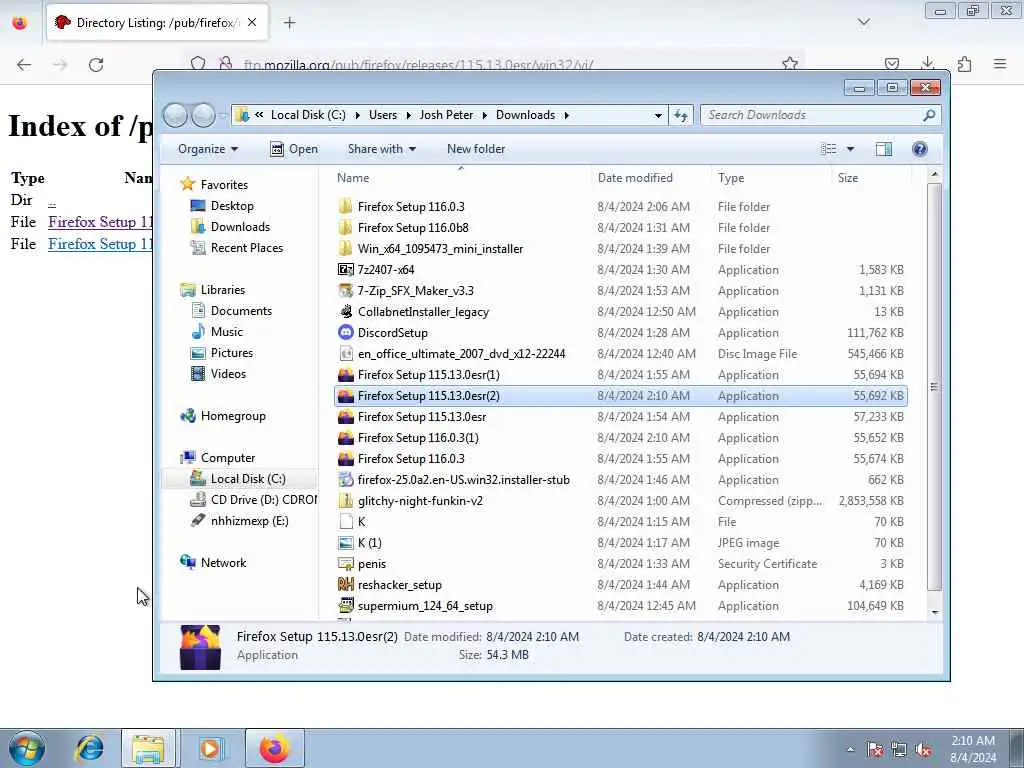Select Documents library
The width and height of the screenshot is (1024, 768).
pos(231,311)
